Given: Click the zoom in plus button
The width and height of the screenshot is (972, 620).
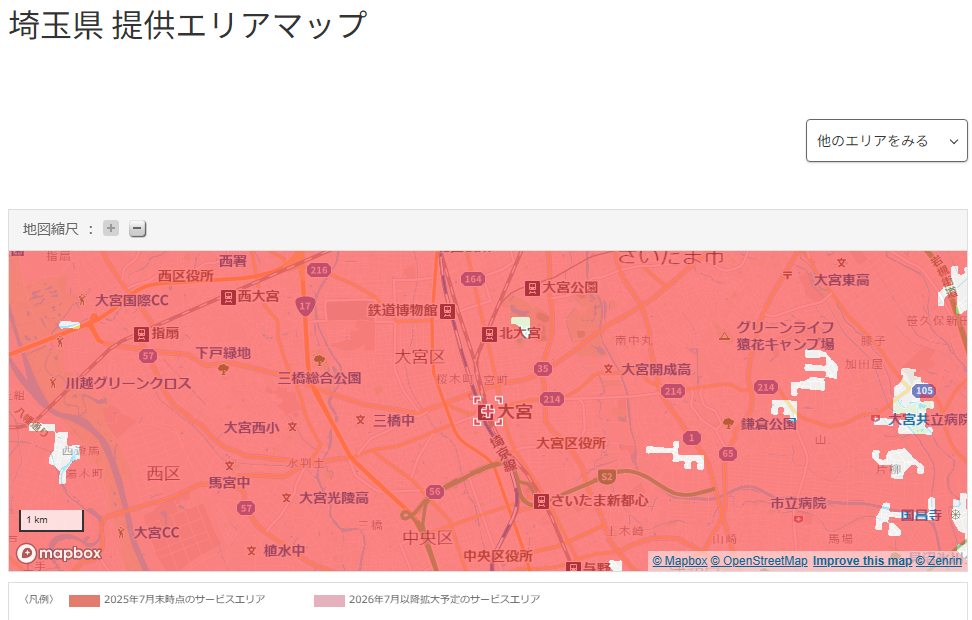Looking at the screenshot, I should (x=111, y=228).
